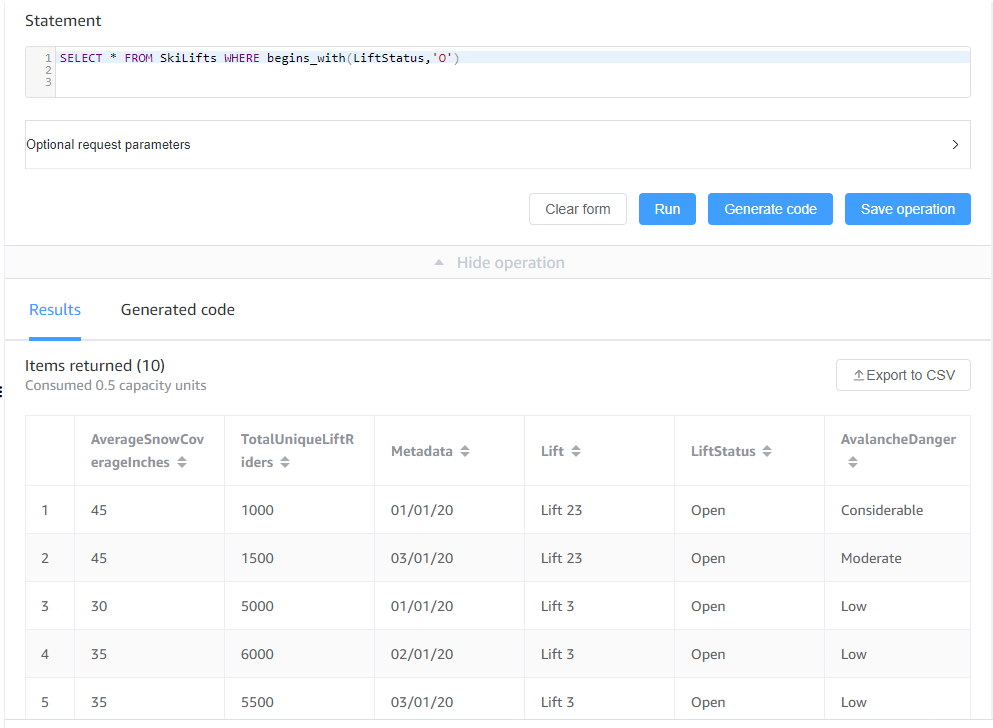Viewport: 993px width, 728px height.
Task: Open the Optional request parameters chevron
Action: (954, 144)
